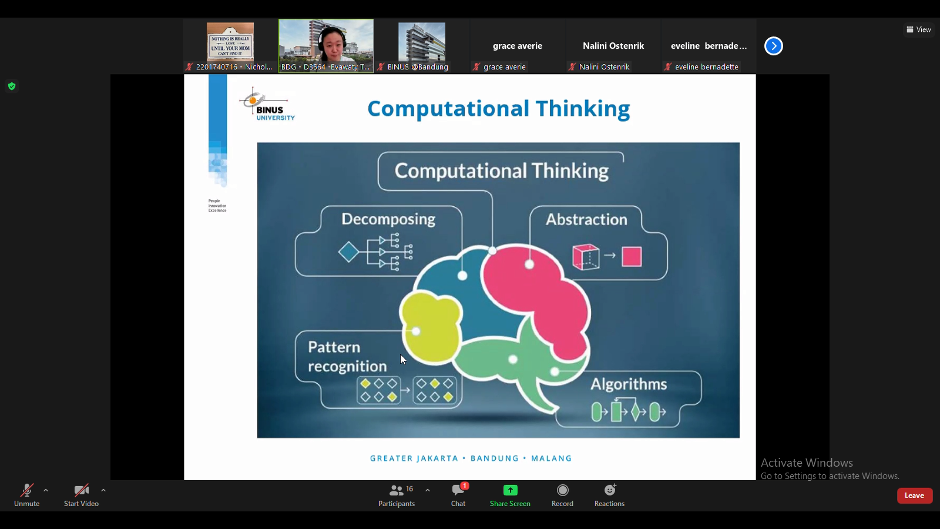The height and width of the screenshot is (529, 941).
Task: Select Nalini Ostenrik's participant tile
Action: point(613,46)
